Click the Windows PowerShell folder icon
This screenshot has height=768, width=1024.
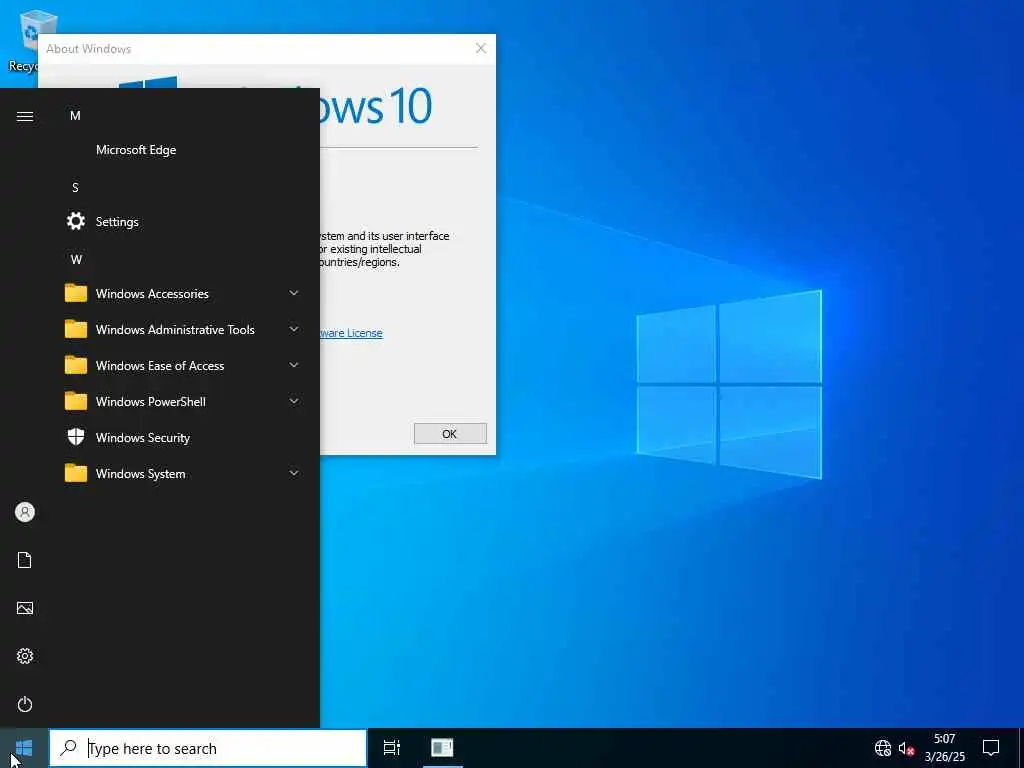click(76, 401)
